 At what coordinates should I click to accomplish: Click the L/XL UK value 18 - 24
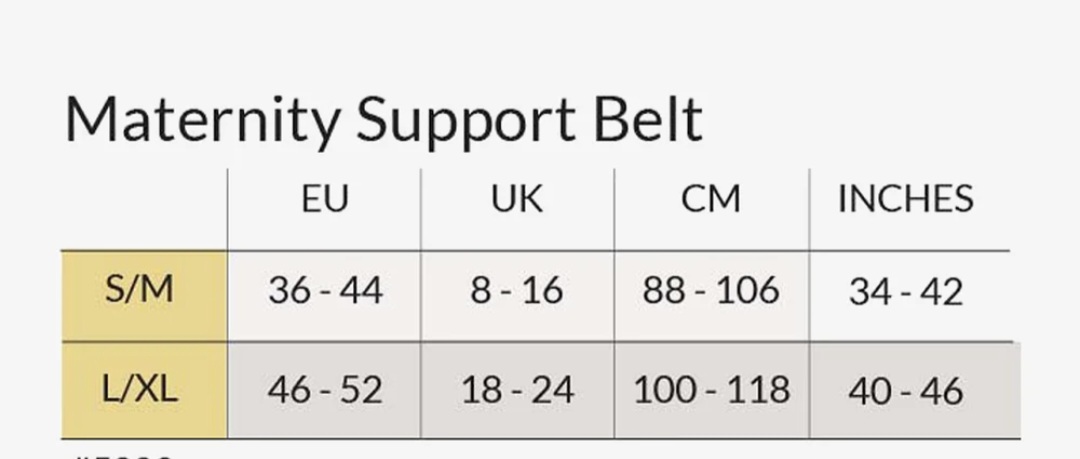point(517,390)
